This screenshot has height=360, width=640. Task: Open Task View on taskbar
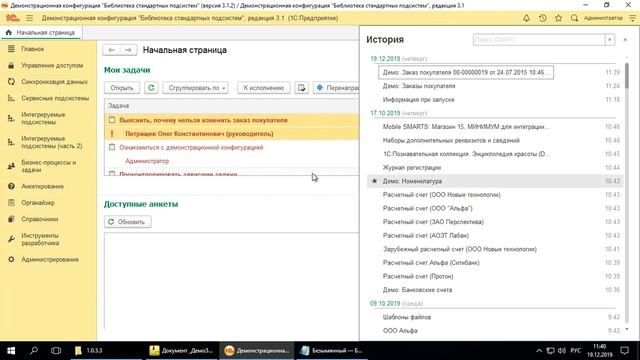[x=56, y=351]
